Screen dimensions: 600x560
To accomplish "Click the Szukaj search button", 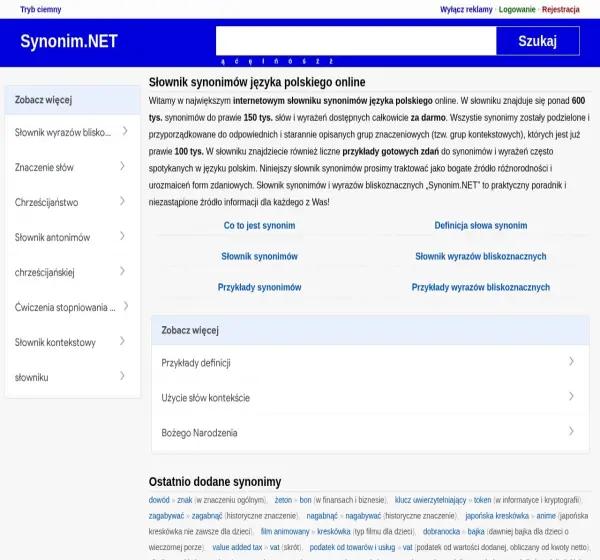I will pos(538,41).
